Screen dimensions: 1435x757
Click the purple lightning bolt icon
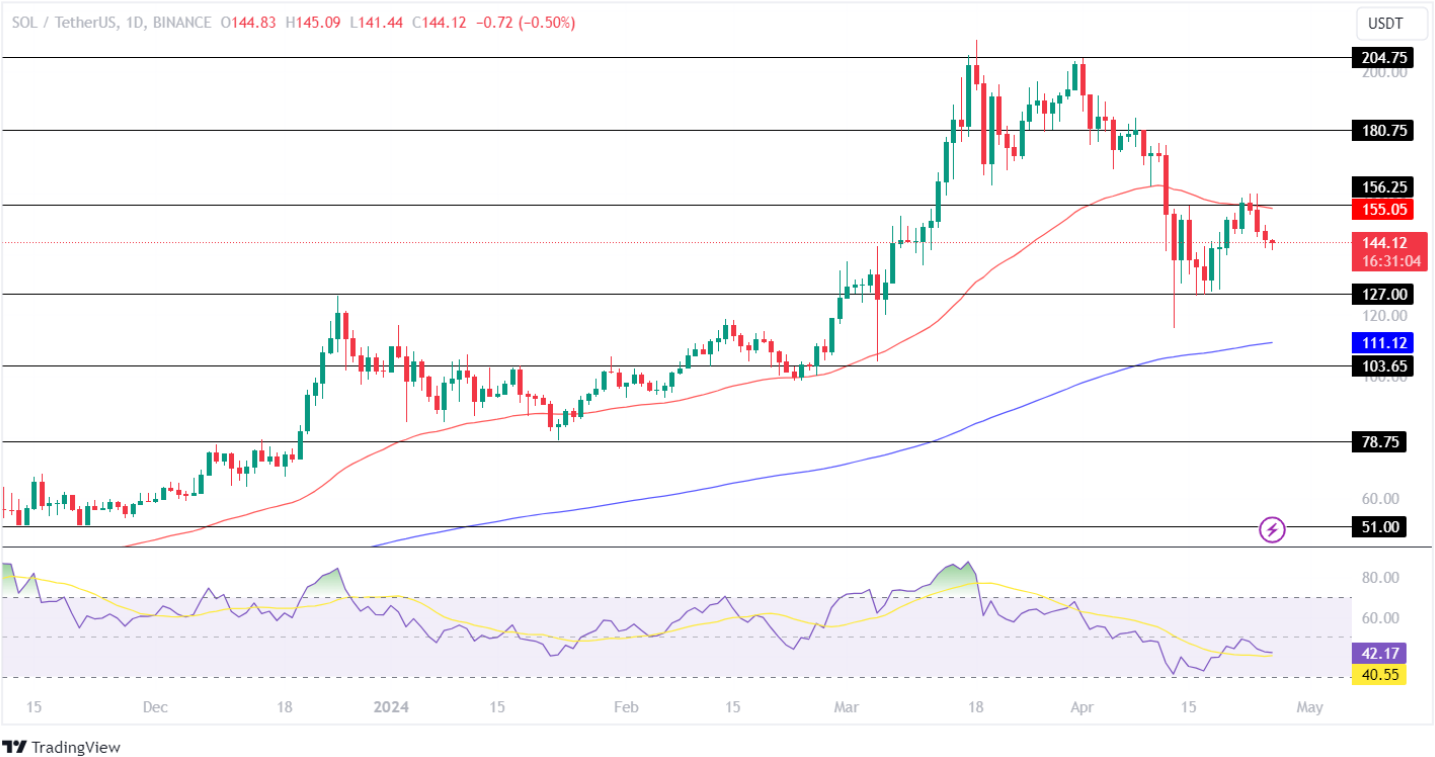click(x=1271, y=529)
